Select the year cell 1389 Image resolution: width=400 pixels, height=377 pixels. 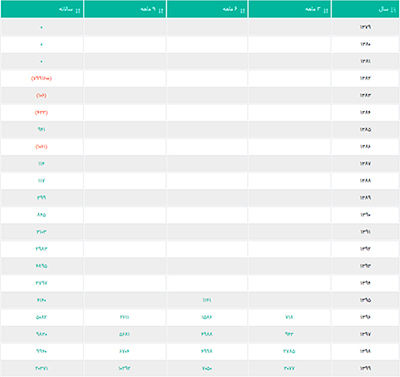point(365,198)
